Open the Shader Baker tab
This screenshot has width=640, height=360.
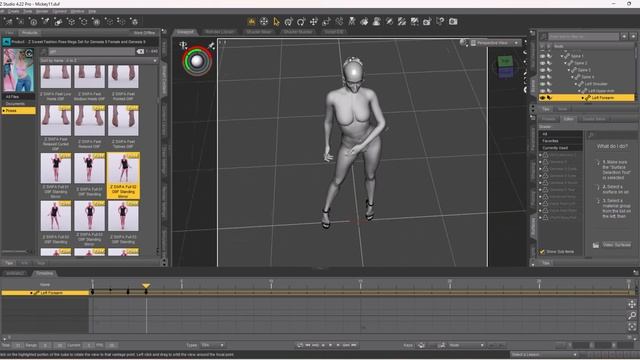(x=594, y=119)
